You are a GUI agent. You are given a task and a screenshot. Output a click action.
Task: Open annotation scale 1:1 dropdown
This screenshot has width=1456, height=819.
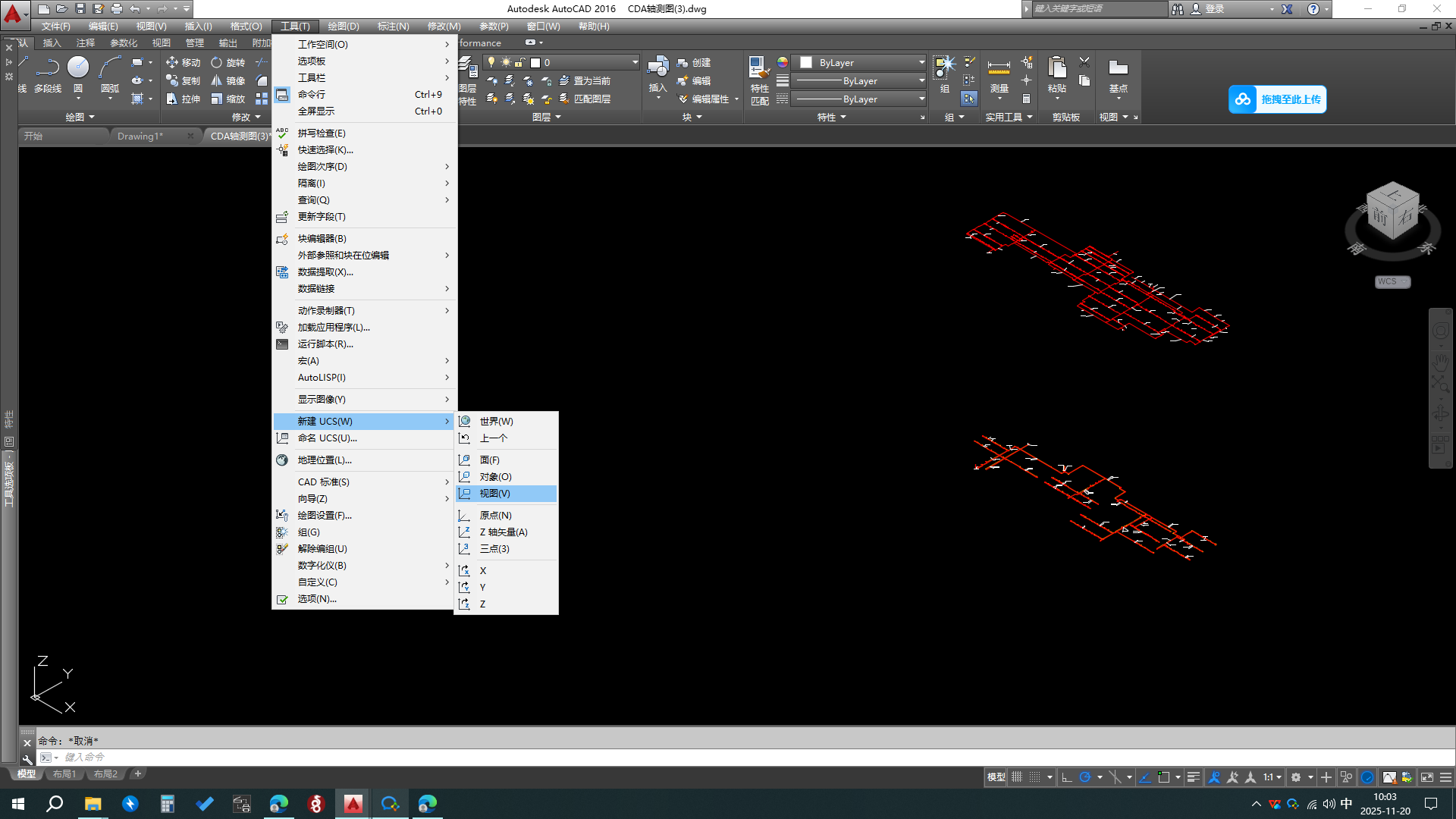(x=1272, y=777)
